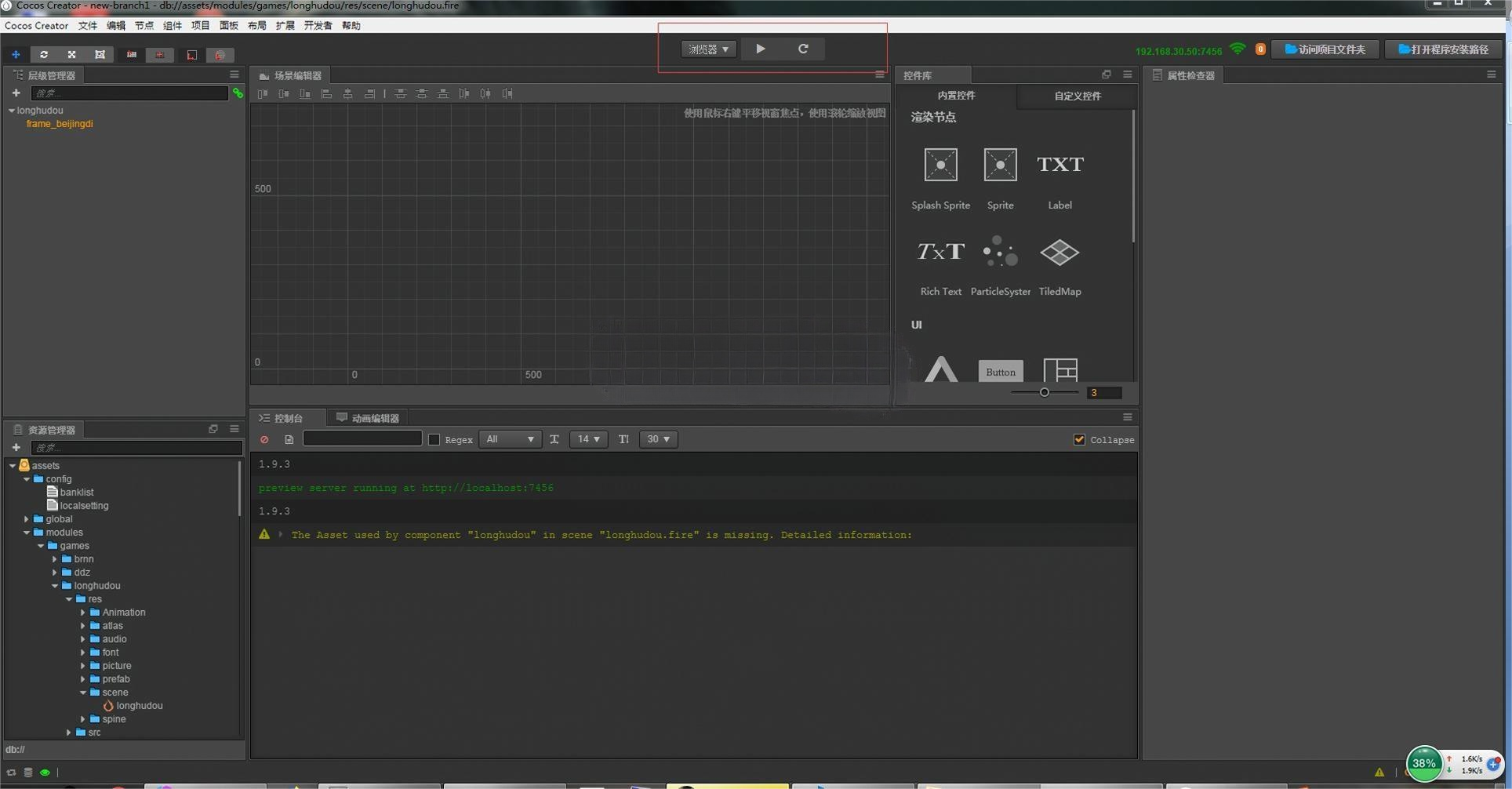Open the All log type dropdown
Image resolution: width=1512 pixels, height=789 pixels.
[x=510, y=440]
